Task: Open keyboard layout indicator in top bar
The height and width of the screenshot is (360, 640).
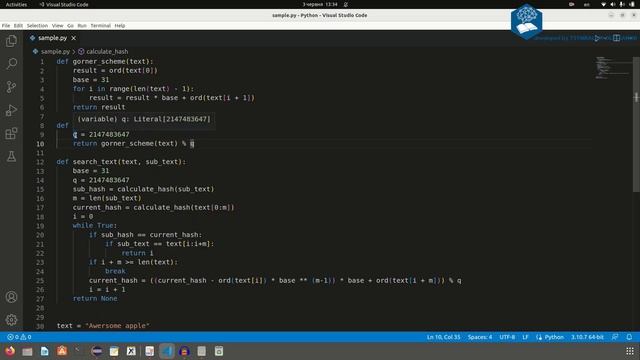Action: 587,4
